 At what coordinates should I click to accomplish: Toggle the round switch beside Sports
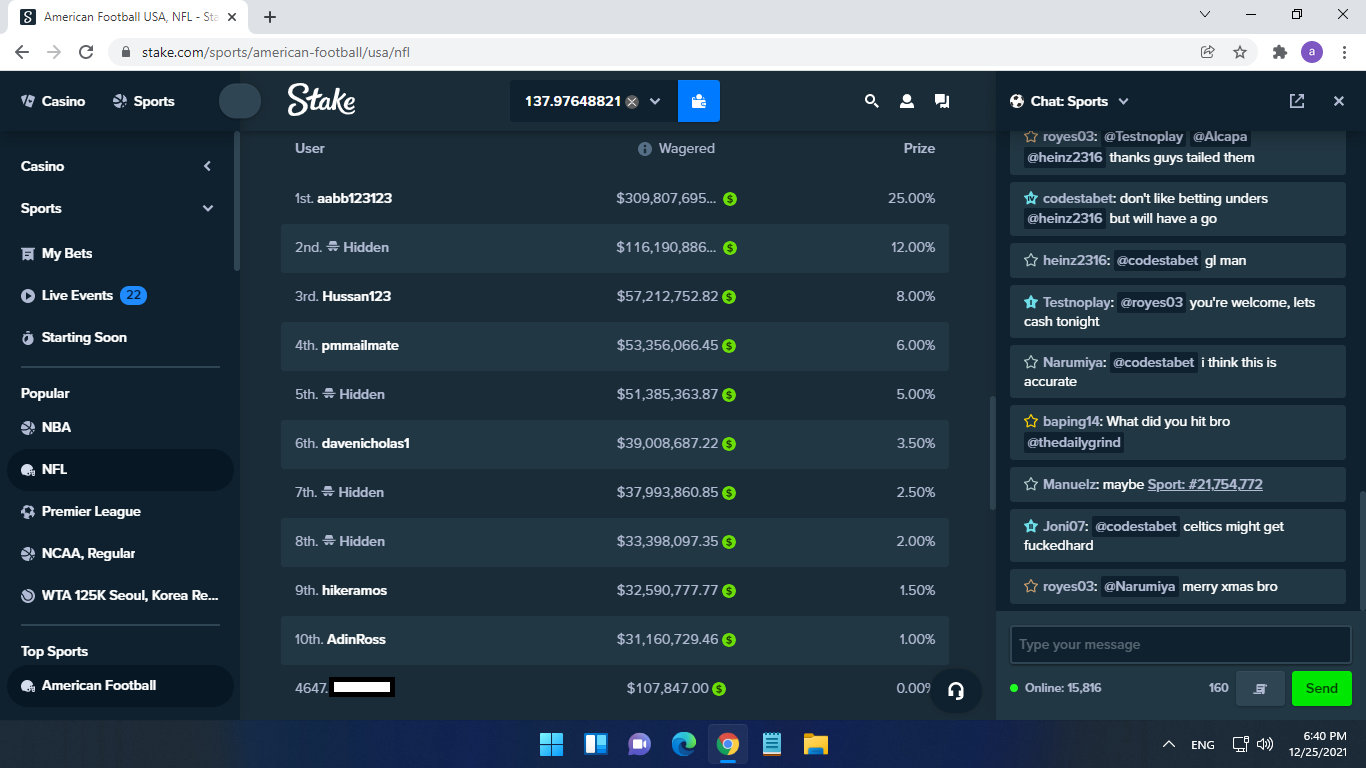coord(240,101)
